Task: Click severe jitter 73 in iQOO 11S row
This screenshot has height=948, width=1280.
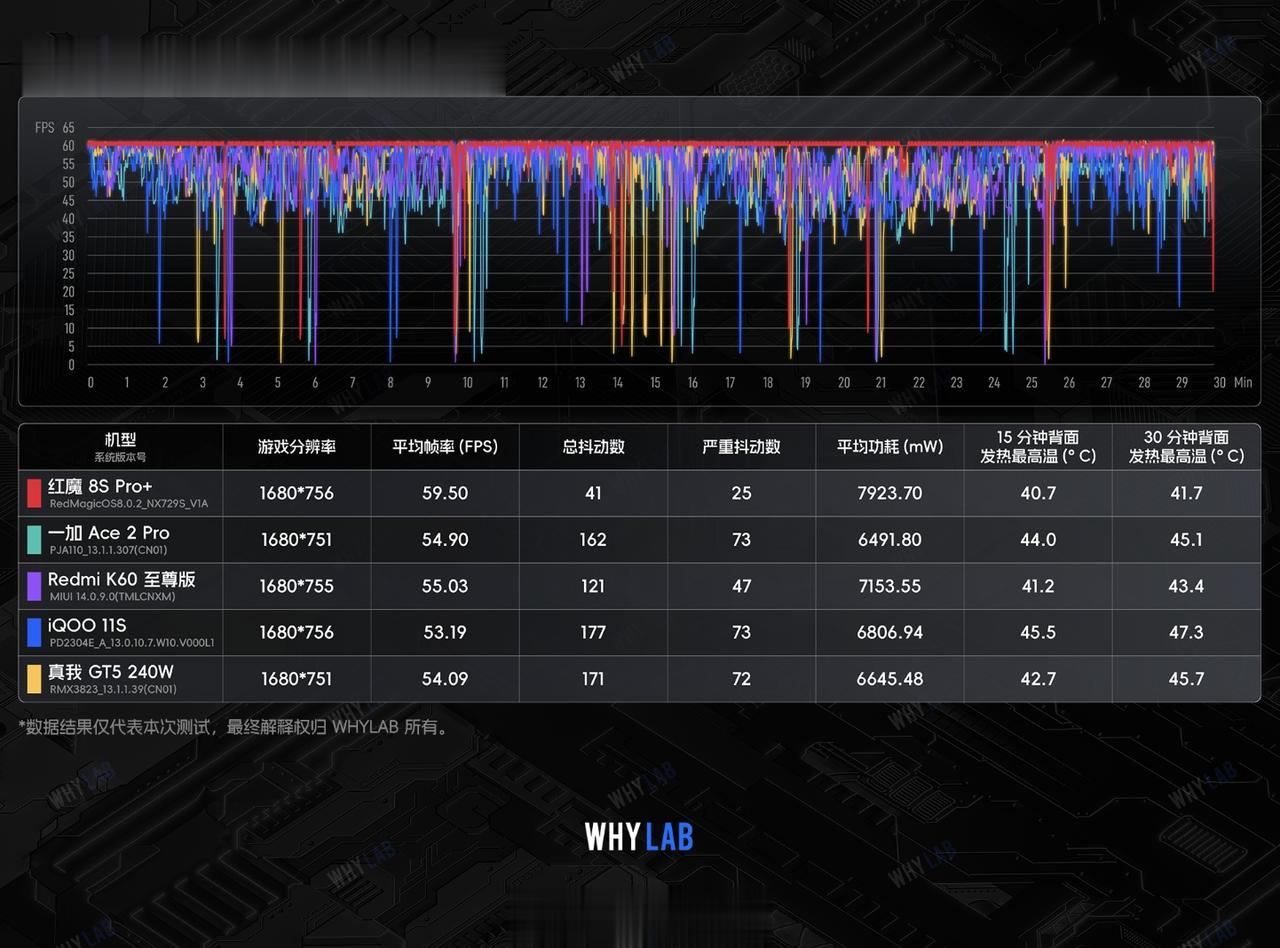Action: pyautogui.click(x=741, y=632)
